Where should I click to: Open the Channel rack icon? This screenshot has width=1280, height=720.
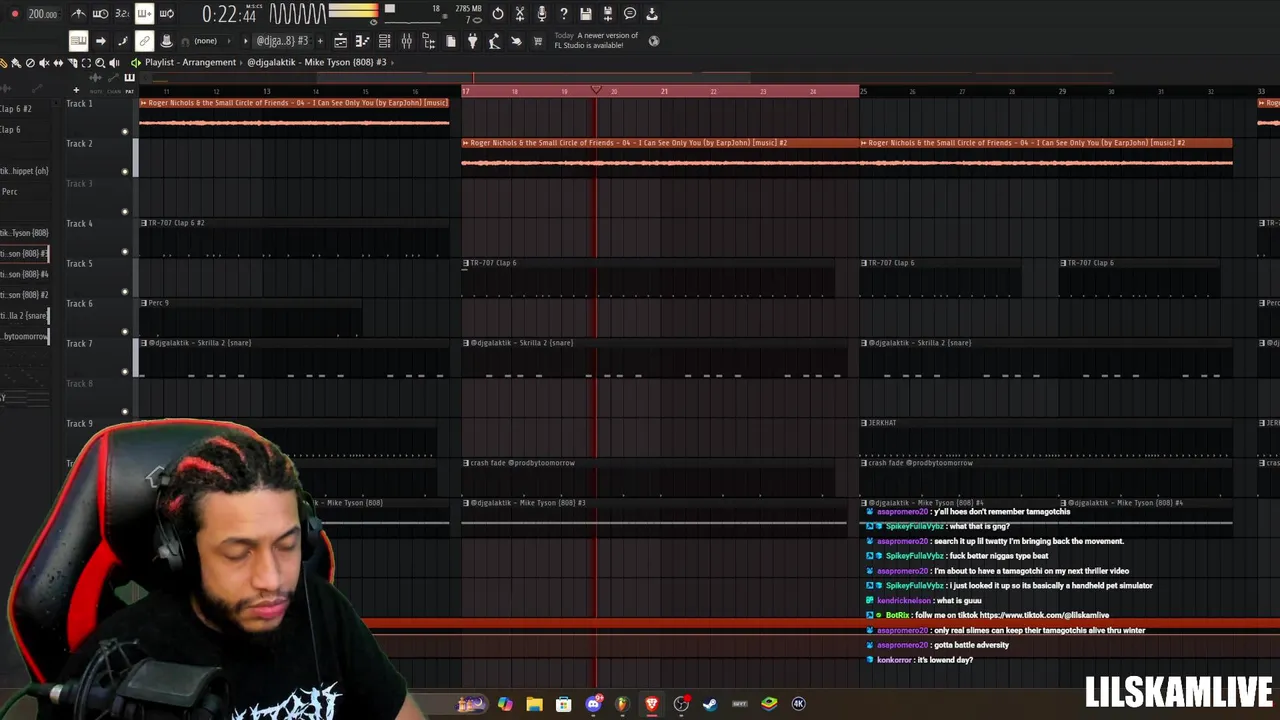coord(384,41)
